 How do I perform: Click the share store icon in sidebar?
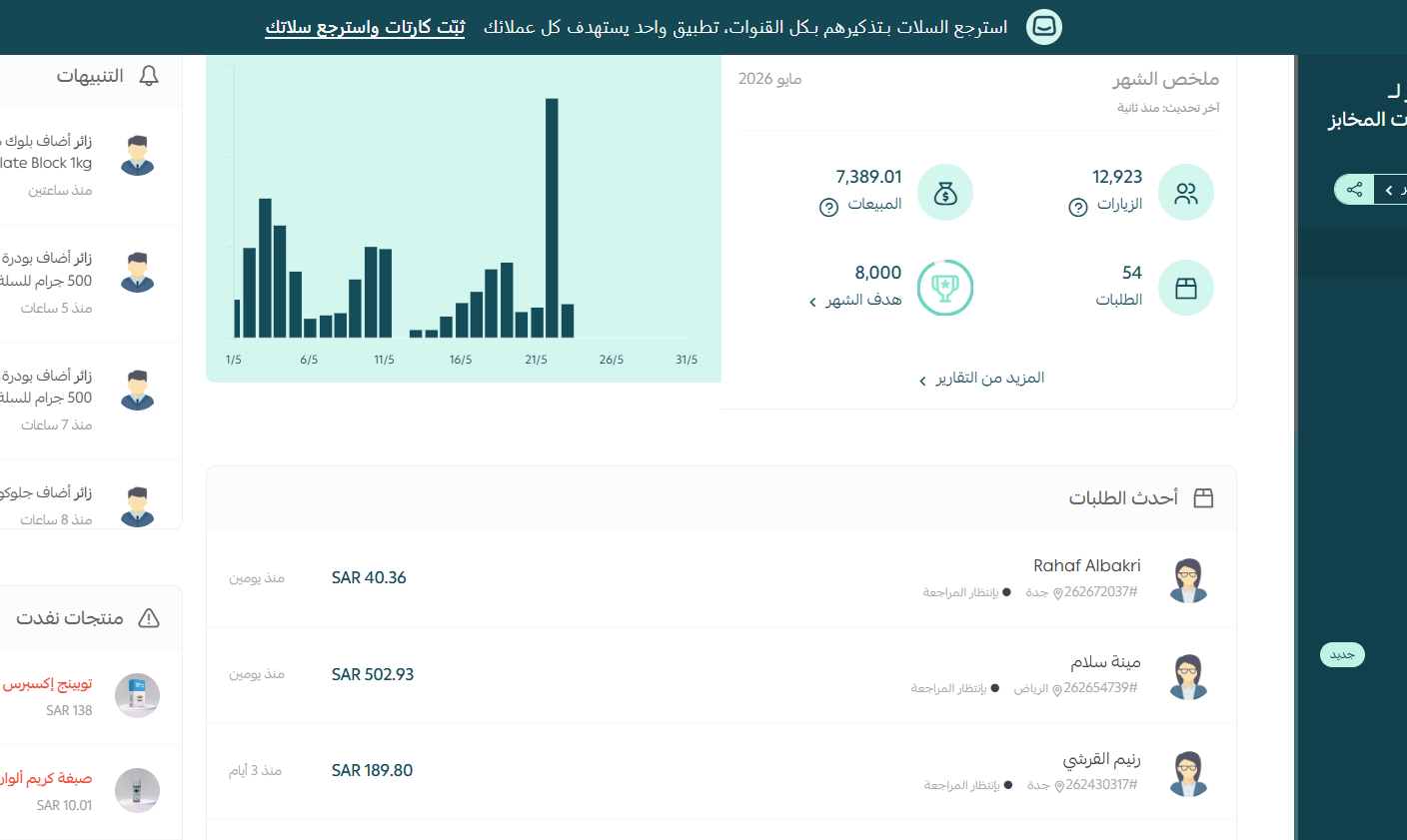1354,190
